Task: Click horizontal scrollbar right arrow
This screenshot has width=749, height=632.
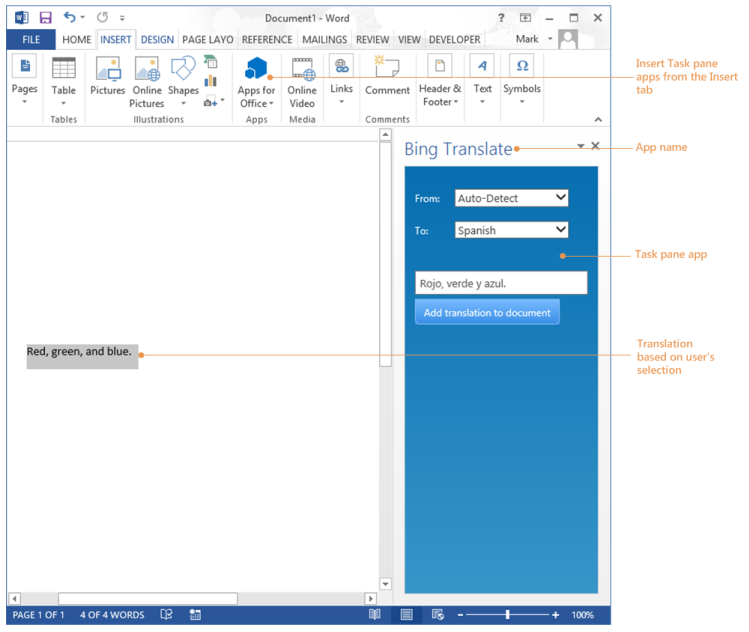Action: (370, 598)
